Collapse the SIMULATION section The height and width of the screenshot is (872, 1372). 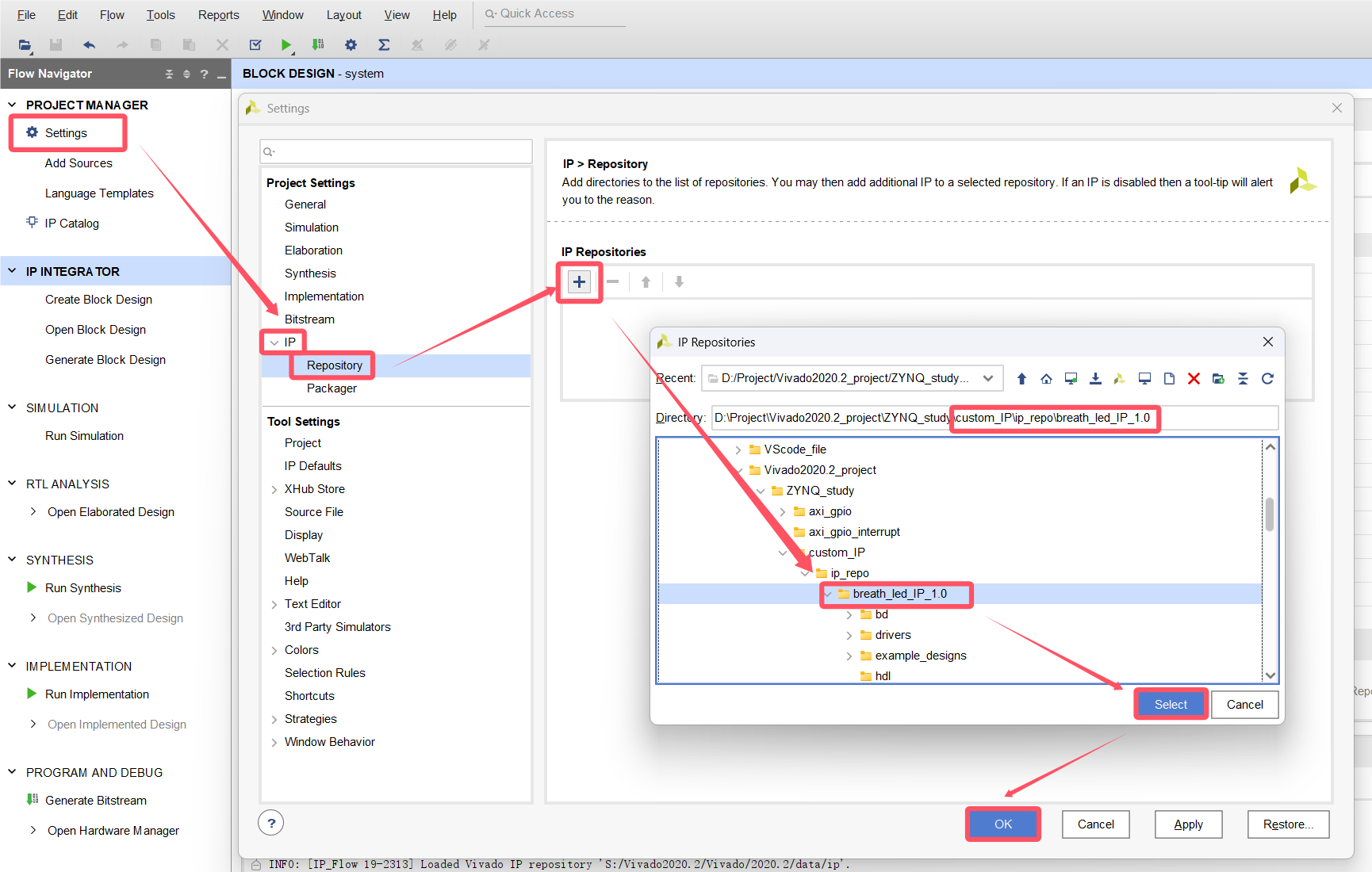(12, 407)
